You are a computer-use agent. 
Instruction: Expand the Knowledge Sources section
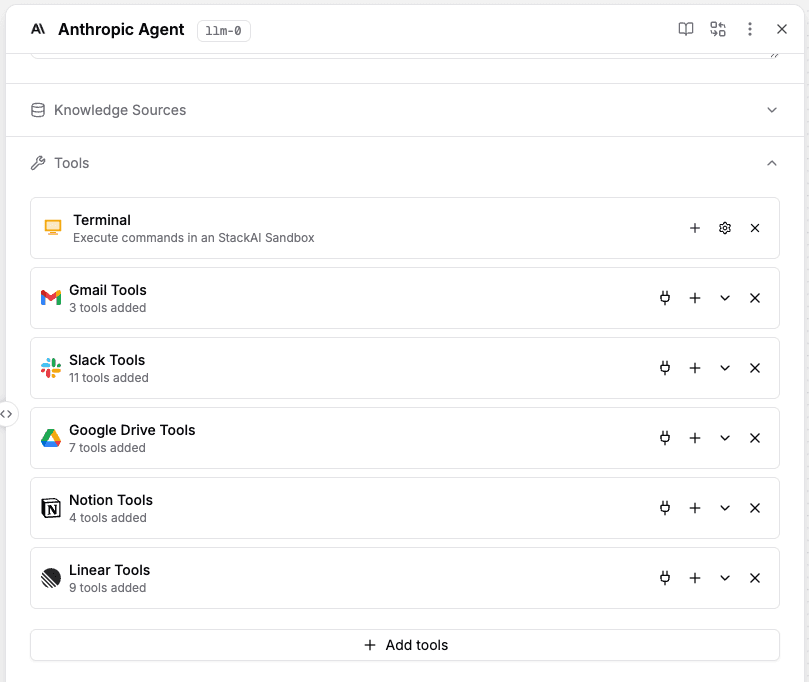click(772, 110)
